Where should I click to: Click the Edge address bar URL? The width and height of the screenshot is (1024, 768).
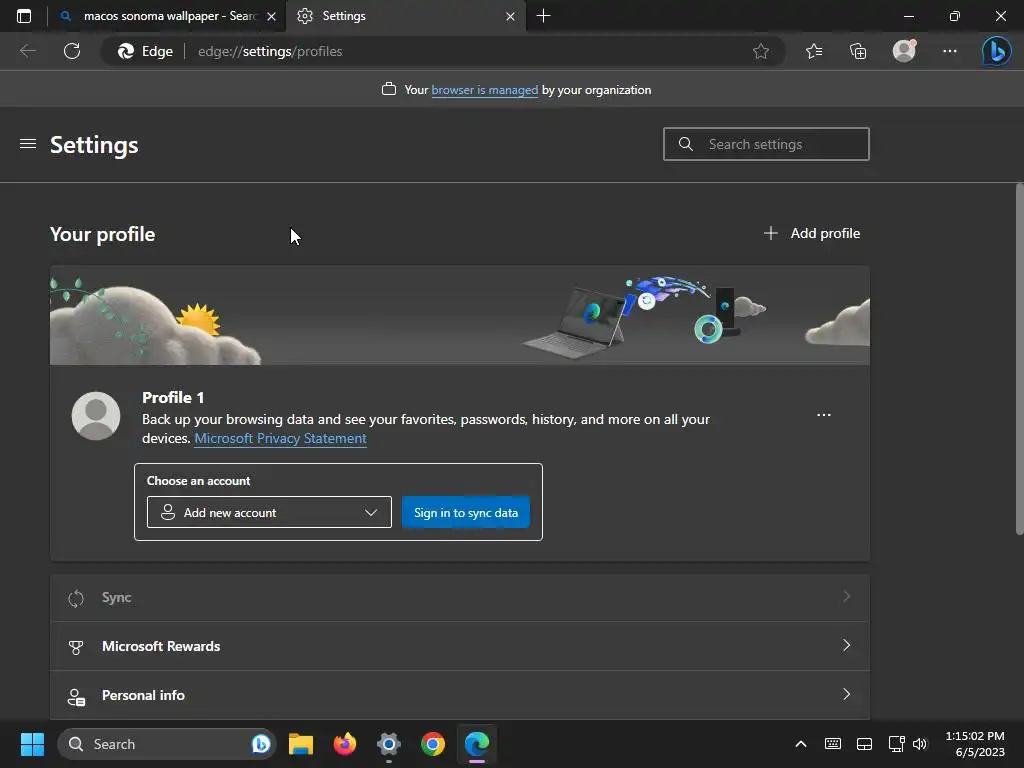[270, 51]
